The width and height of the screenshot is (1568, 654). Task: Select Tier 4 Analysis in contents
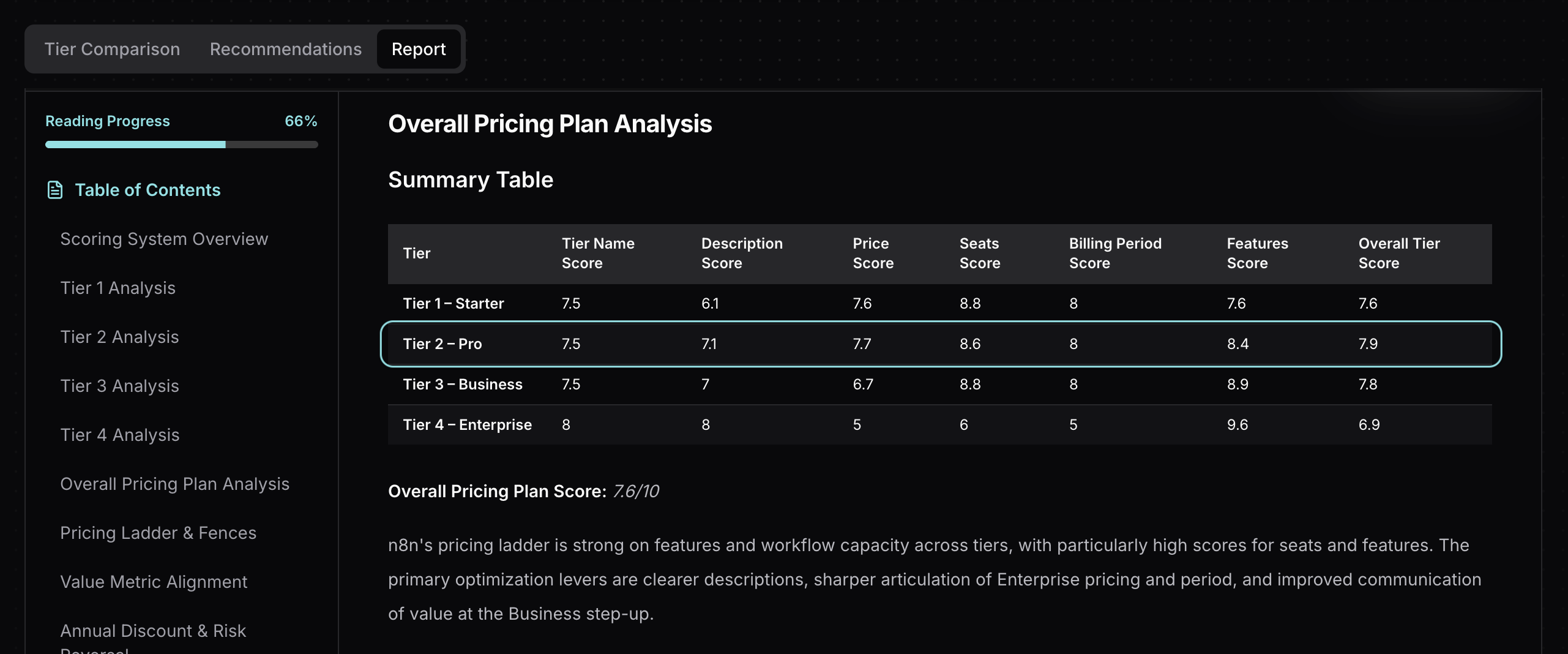(x=120, y=435)
